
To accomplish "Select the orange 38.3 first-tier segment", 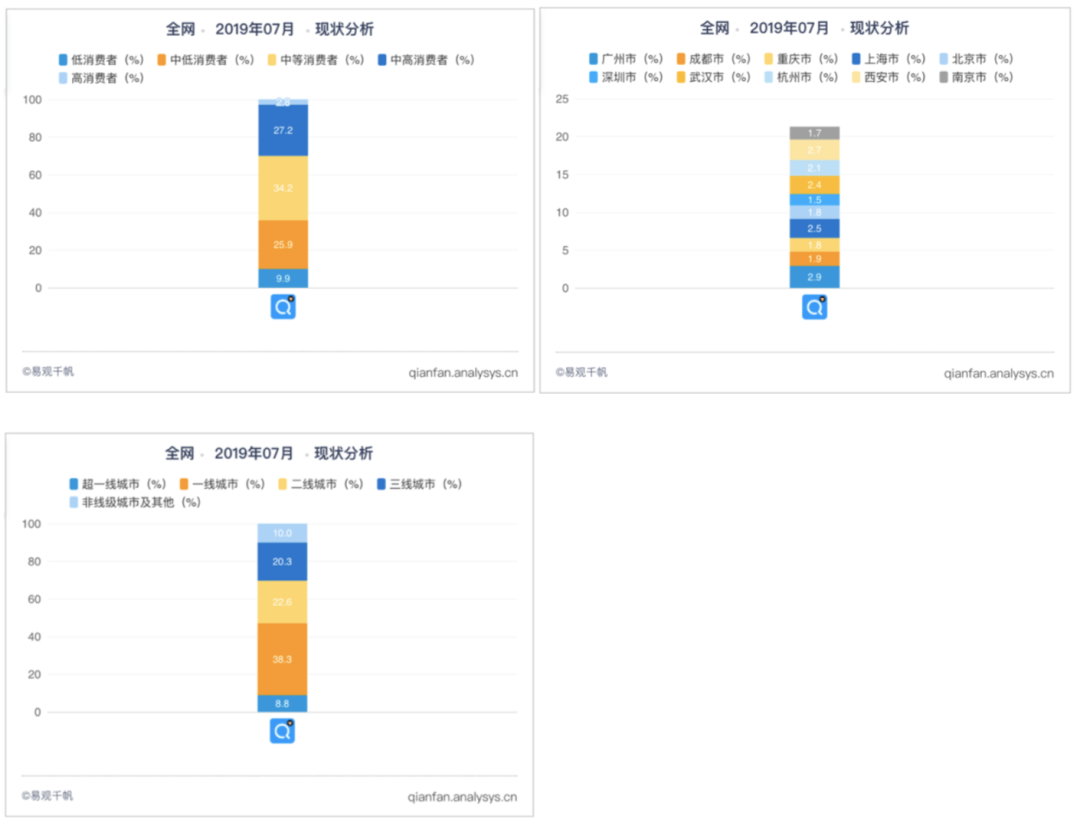I will (282, 659).
